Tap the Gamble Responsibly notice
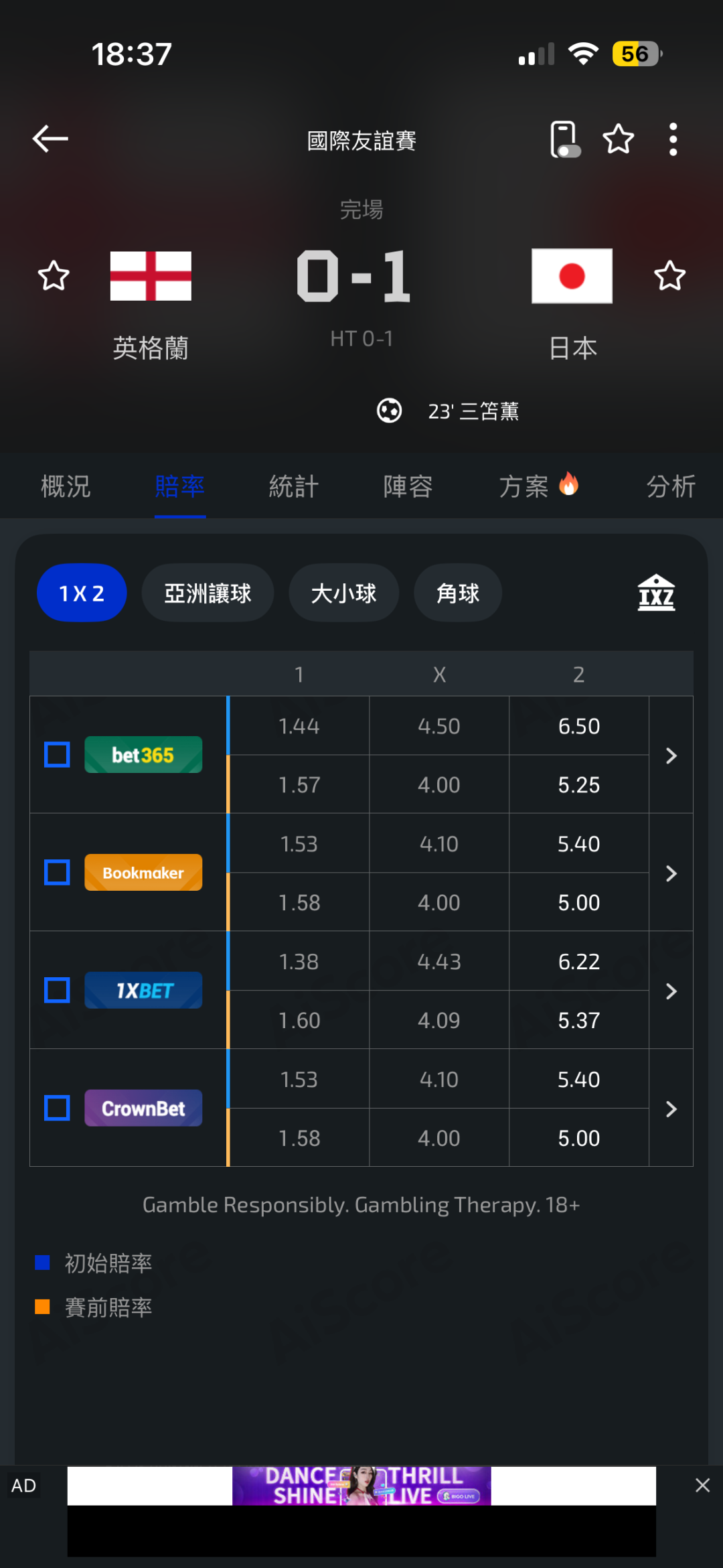 tap(361, 1205)
